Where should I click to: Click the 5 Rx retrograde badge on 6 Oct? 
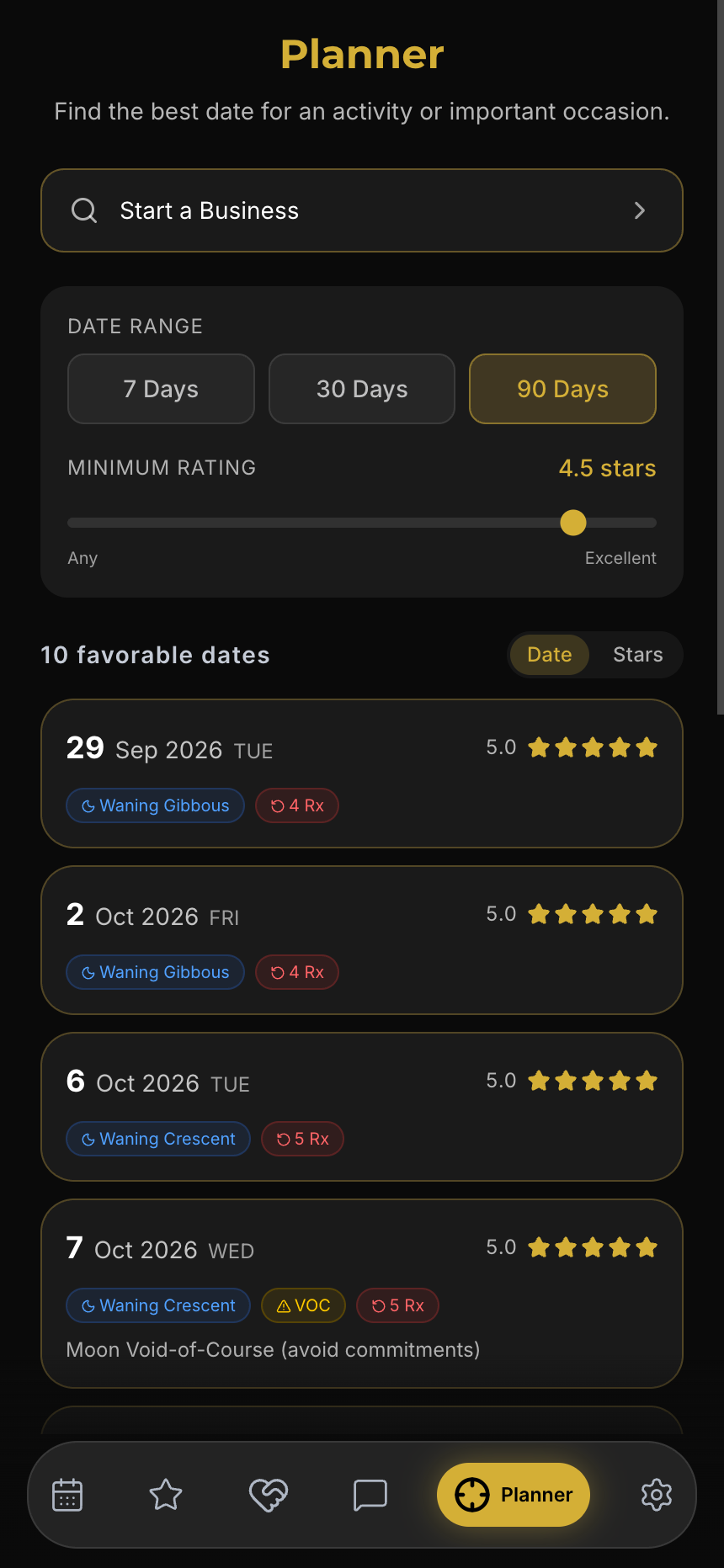302,1139
